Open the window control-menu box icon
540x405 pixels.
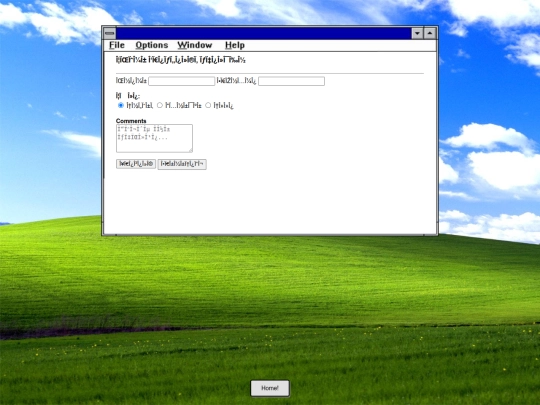(110, 33)
